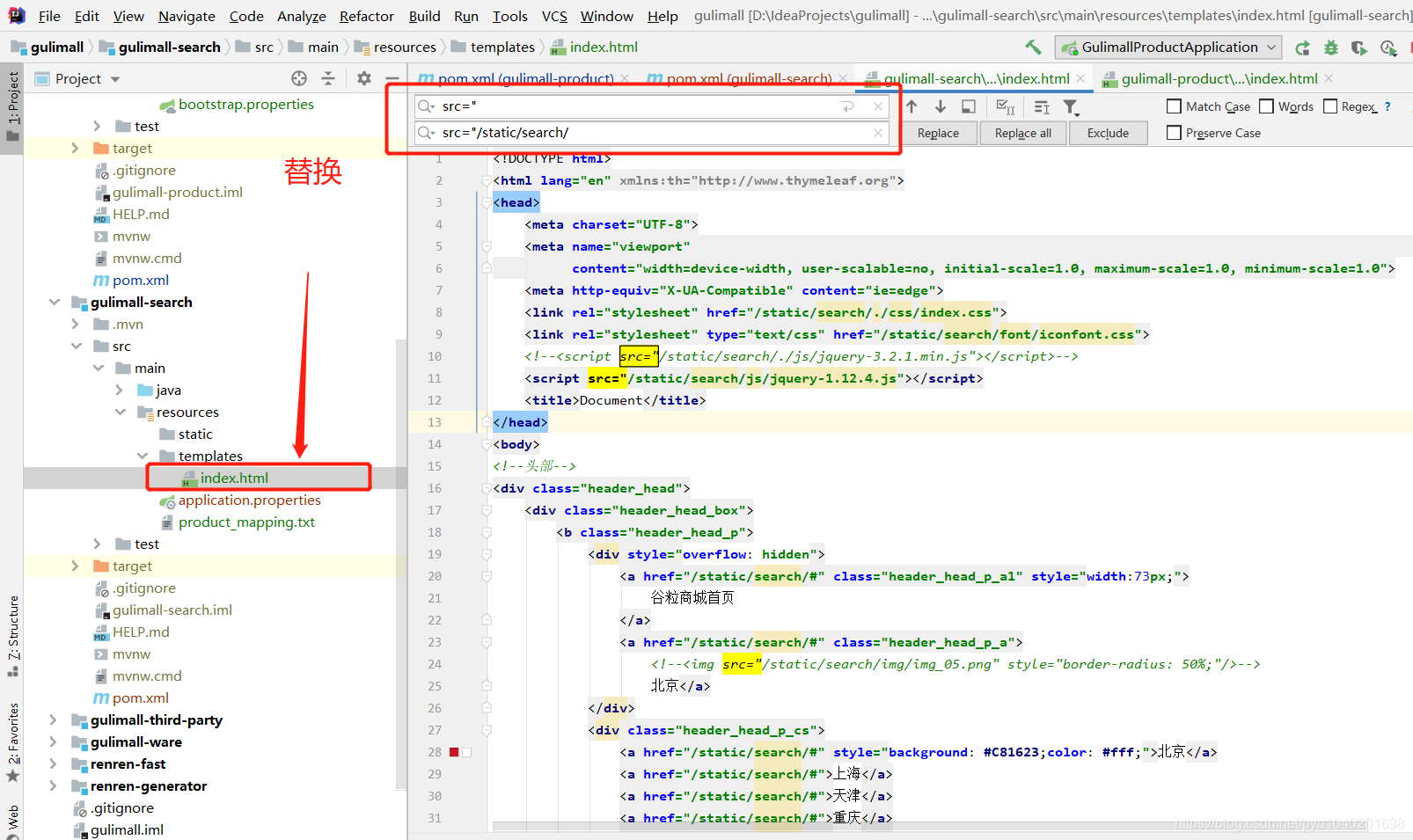The image size is (1413, 840).
Task: Open the VCS menu
Action: [554, 16]
